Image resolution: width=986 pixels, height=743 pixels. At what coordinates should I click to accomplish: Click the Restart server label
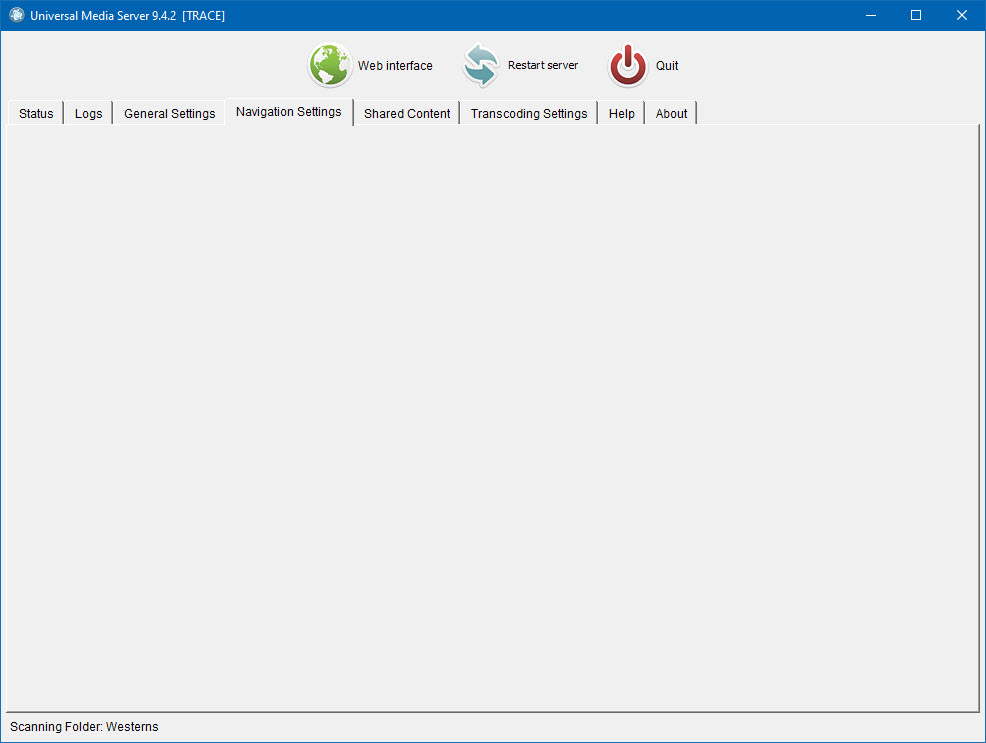[x=543, y=65]
